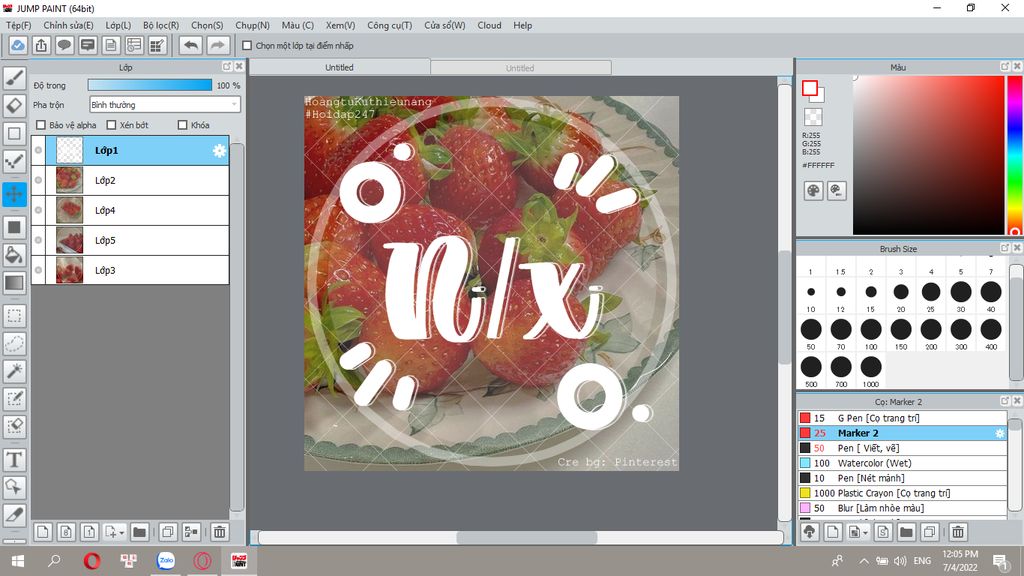Viewport: 1024px width, 576px height.
Task: Select the Brush tool in left toolbar
Action: click(14, 78)
